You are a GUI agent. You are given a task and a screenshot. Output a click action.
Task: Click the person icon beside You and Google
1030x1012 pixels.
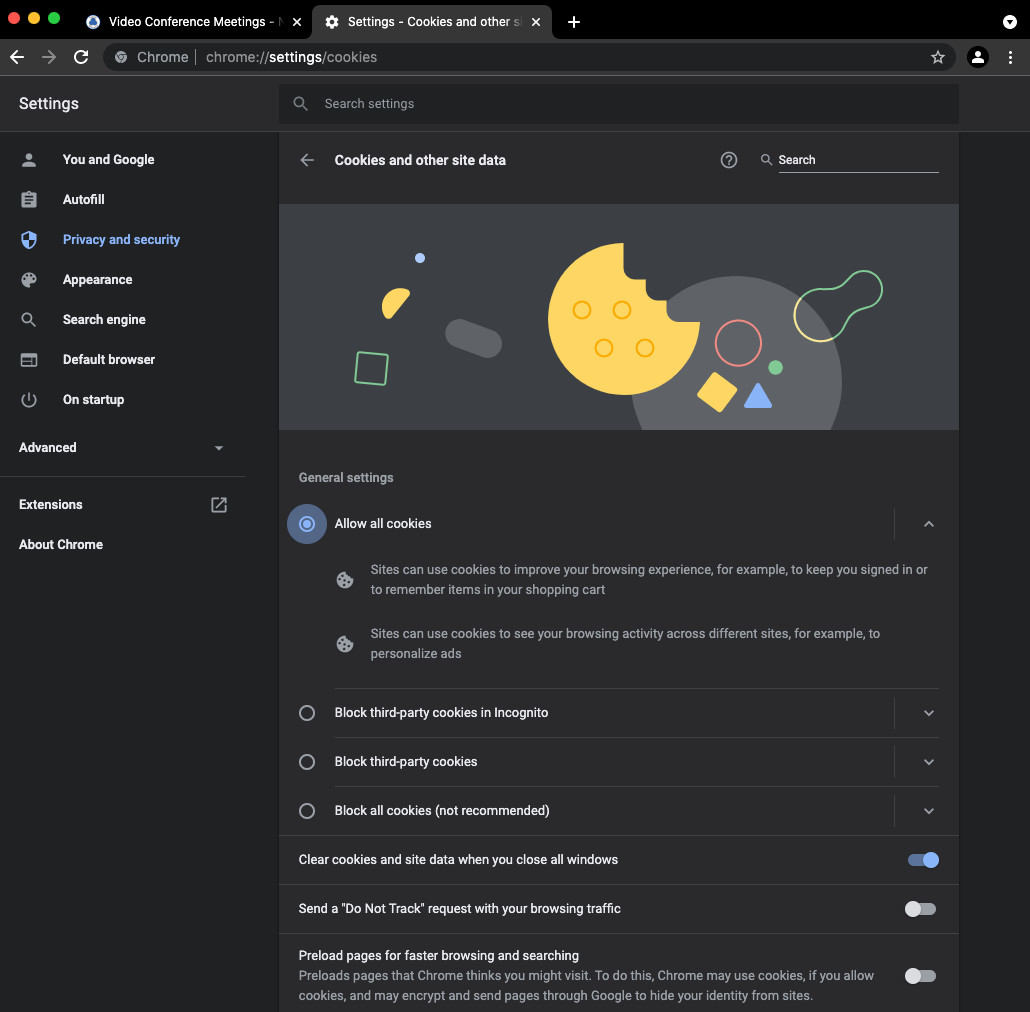point(29,160)
